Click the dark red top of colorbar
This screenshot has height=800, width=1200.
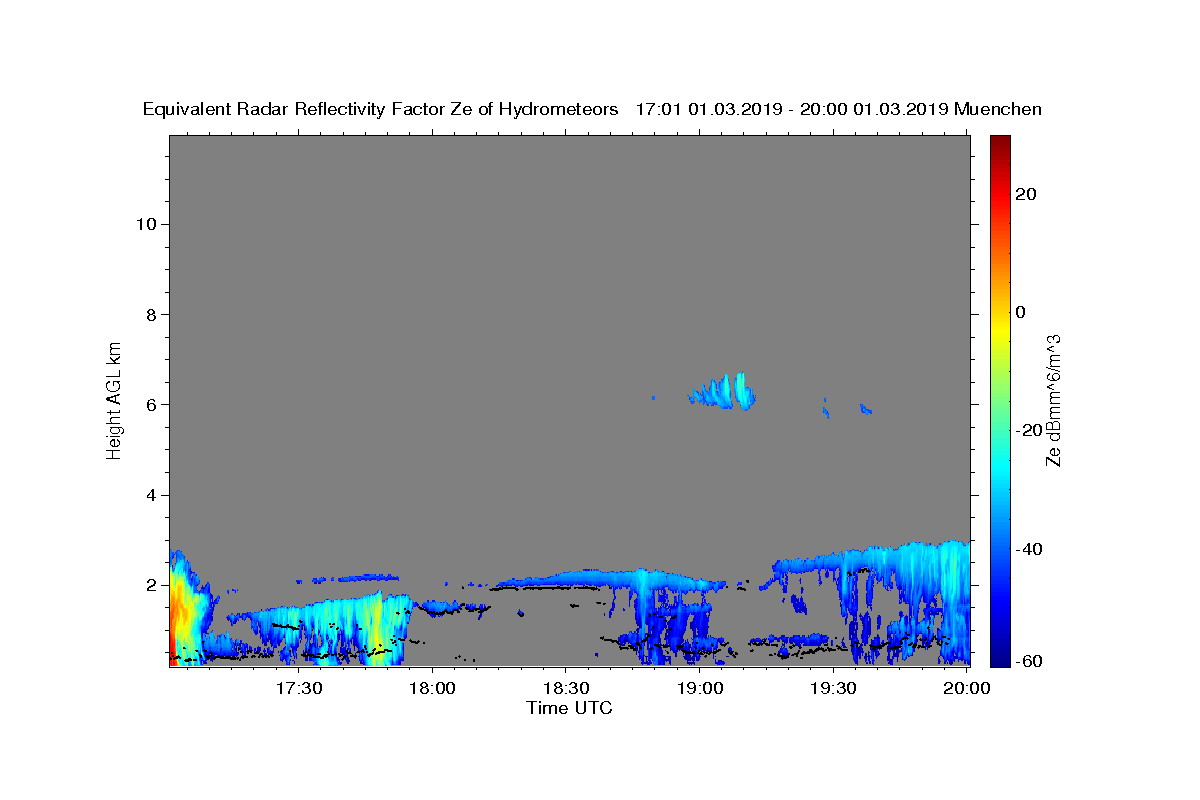[x=1000, y=145]
